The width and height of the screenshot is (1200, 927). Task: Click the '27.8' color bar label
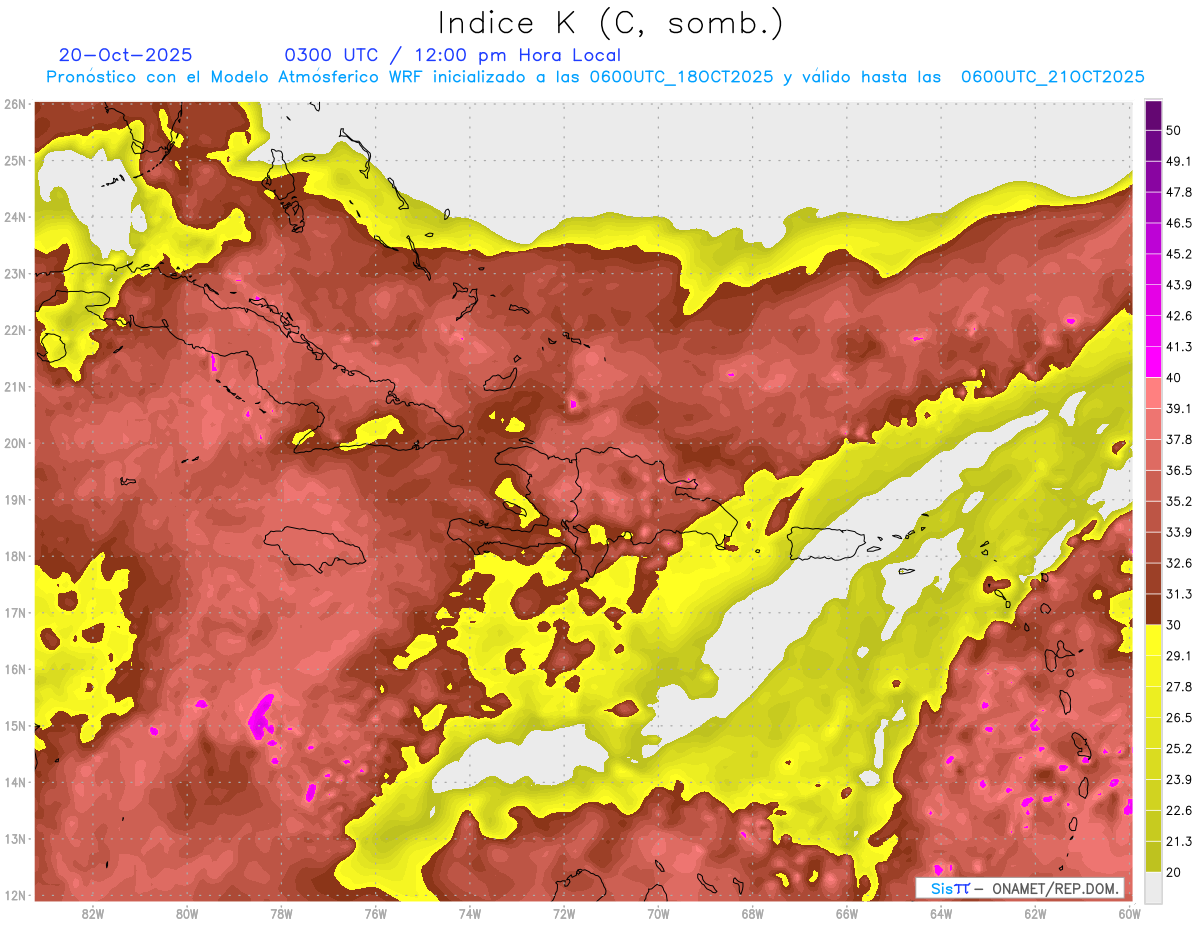[x=1179, y=687]
